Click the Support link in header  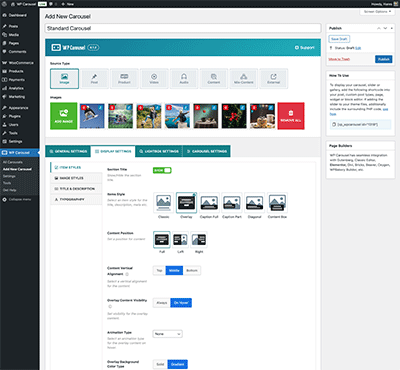[305, 48]
